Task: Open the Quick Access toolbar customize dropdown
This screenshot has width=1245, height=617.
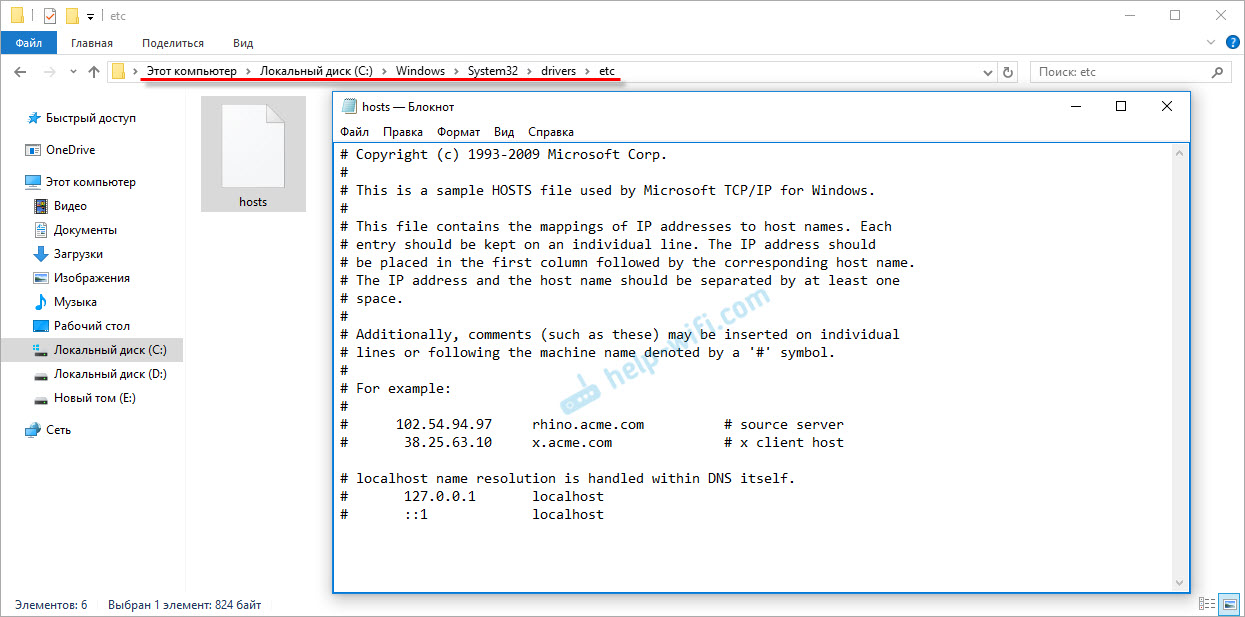Action: pos(91,17)
